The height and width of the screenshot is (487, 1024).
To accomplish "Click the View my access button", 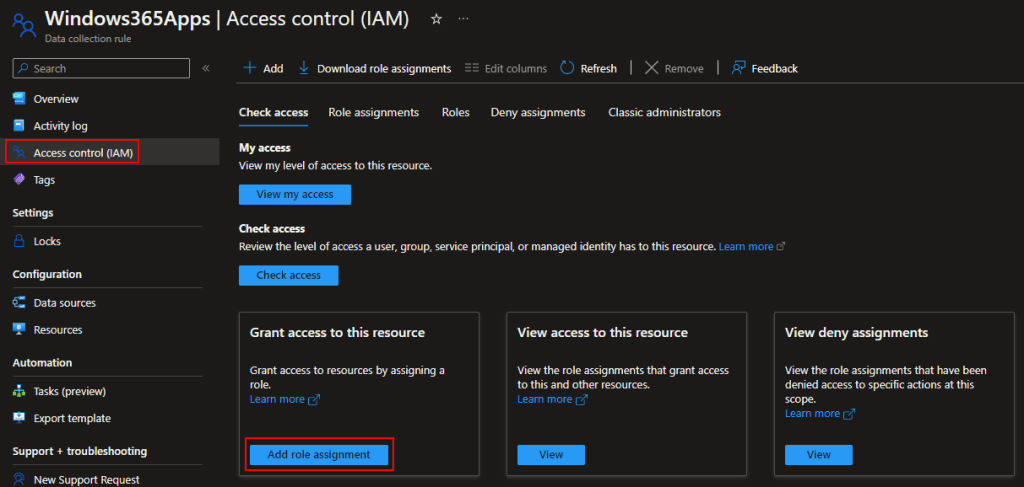I will pos(295,194).
